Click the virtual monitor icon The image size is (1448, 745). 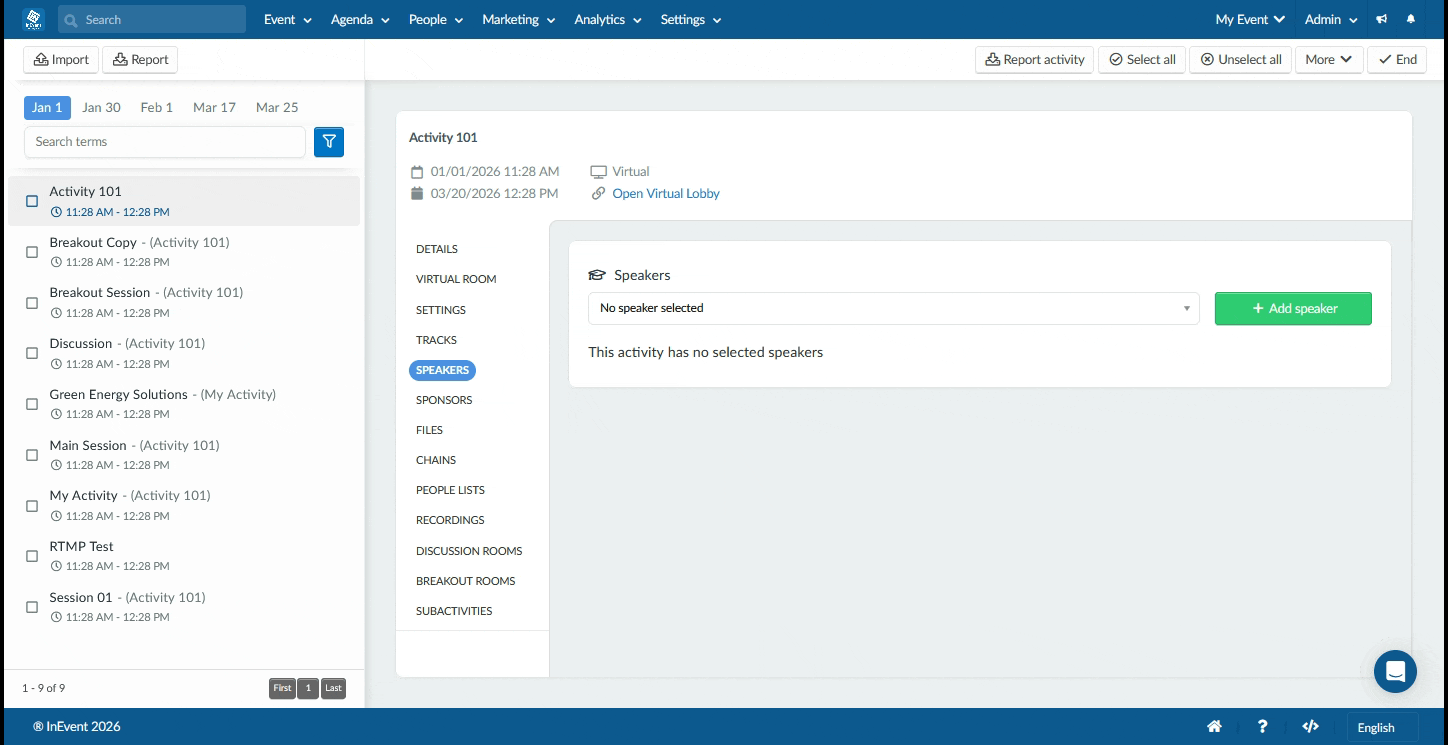(599, 172)
